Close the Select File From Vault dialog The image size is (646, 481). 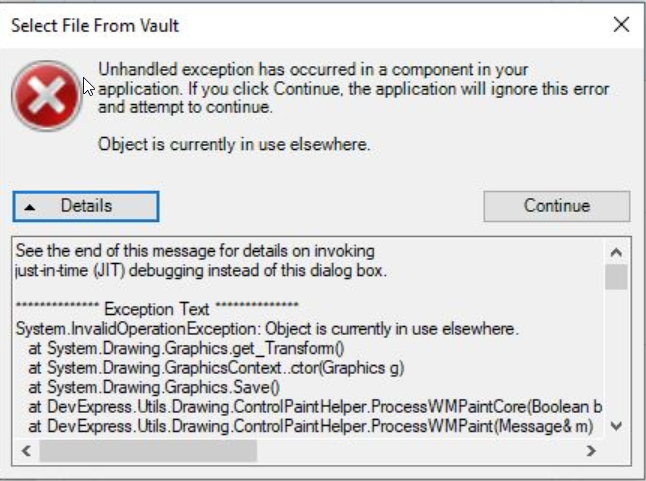(x=621, y=25)
